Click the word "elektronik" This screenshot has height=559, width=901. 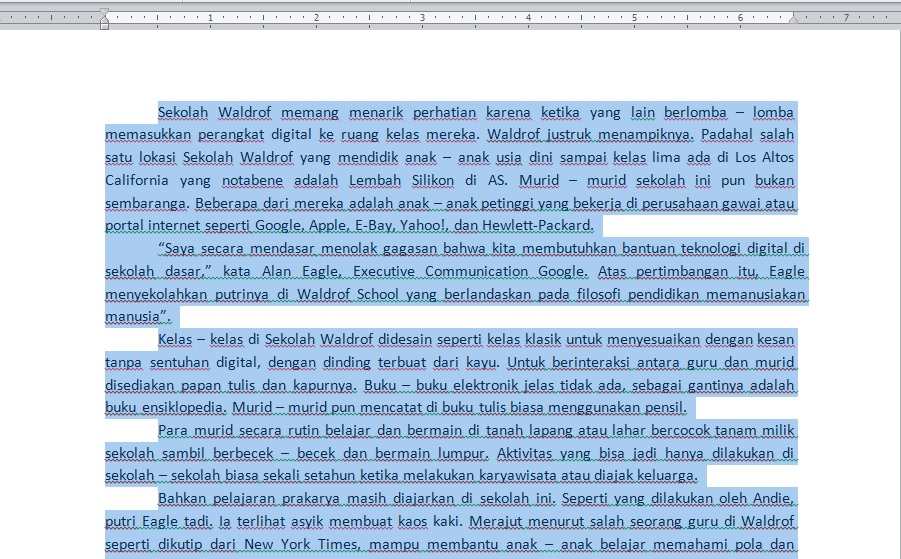click(x=486, y=385)
